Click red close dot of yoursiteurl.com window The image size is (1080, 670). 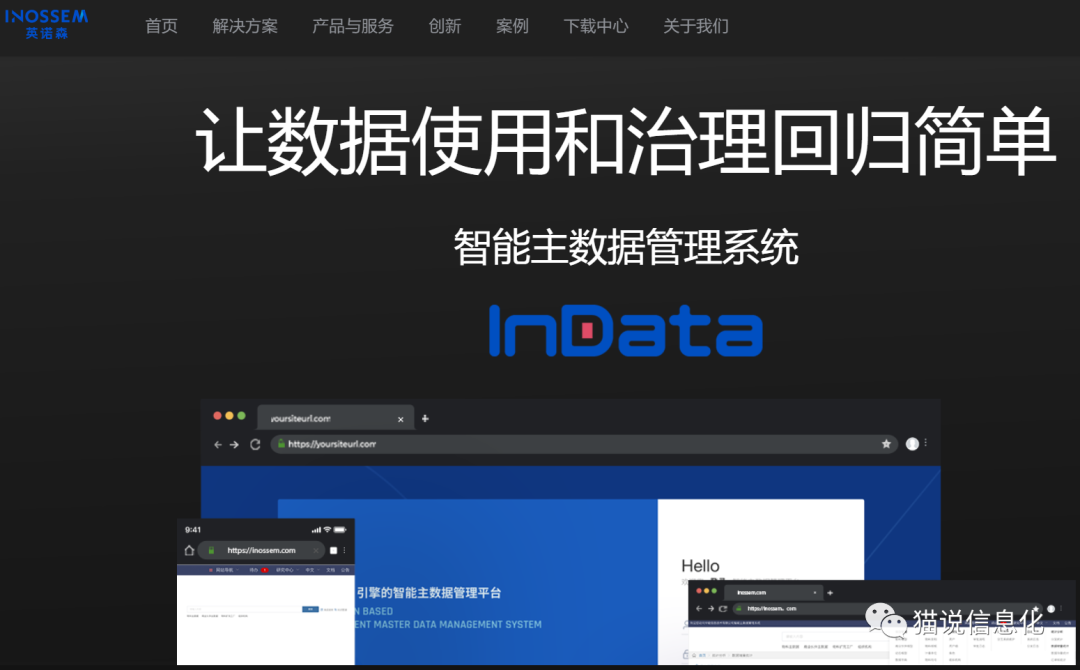[218, 415]
